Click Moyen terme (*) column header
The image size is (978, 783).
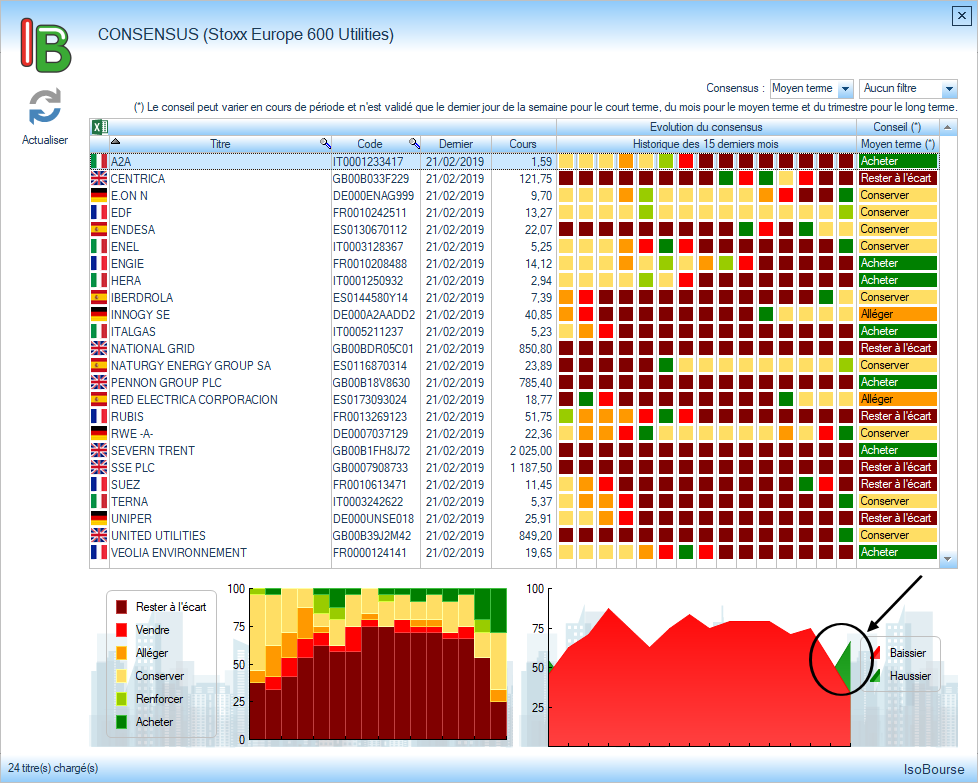pos(898,144)
